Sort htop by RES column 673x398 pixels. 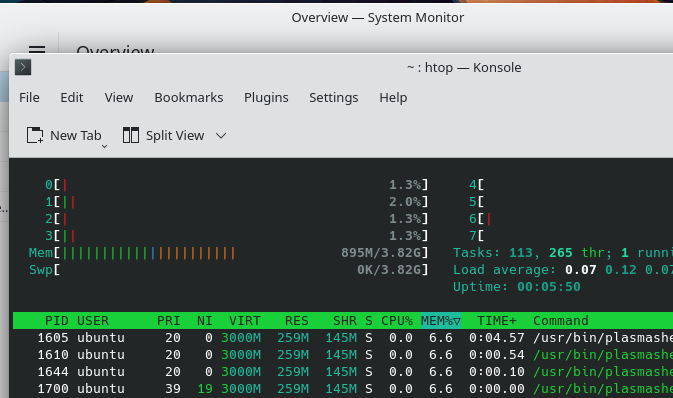pos(297,321)
